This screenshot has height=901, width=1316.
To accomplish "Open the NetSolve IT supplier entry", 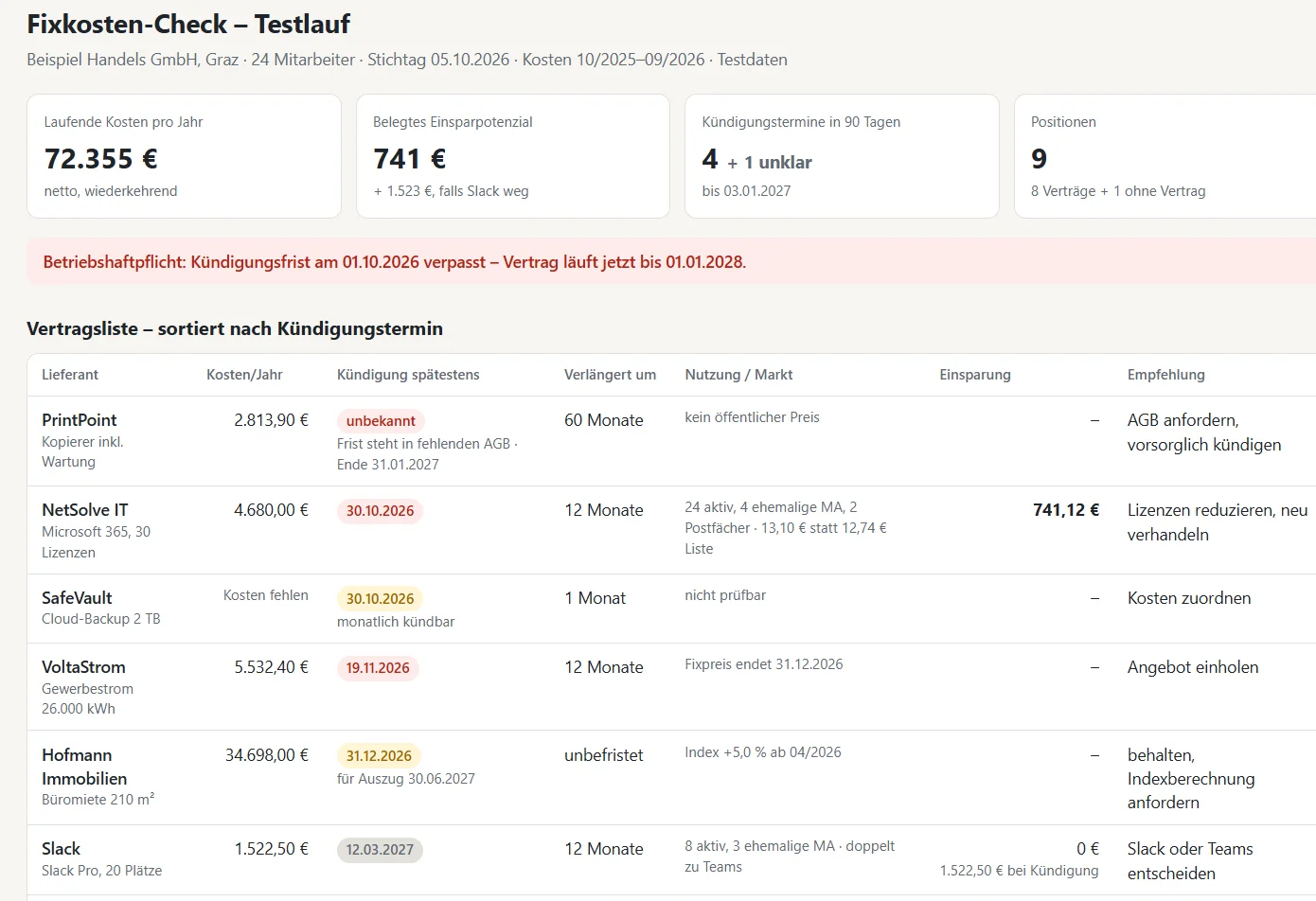I will click(84, 510).
